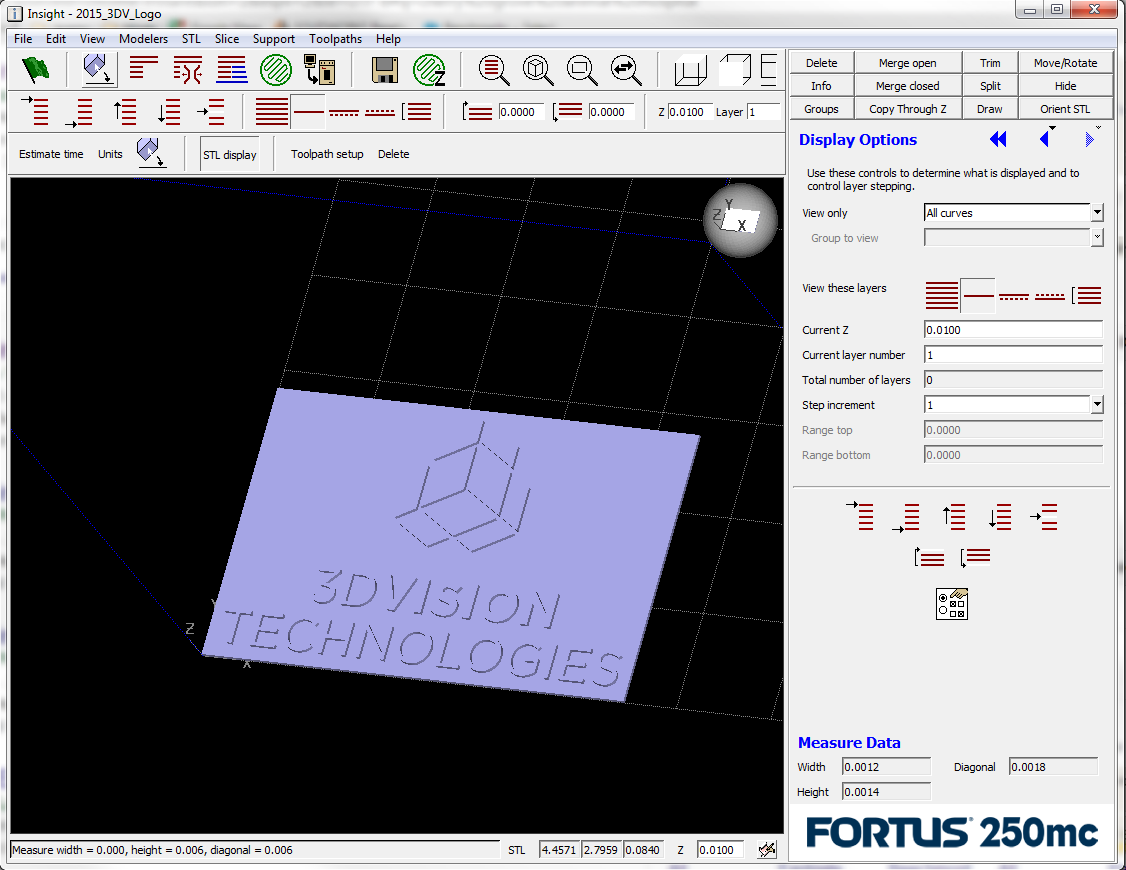Click the XYZ view orientation ball
The width and height of the screenshot is (1126, 870).
point(740,220)
